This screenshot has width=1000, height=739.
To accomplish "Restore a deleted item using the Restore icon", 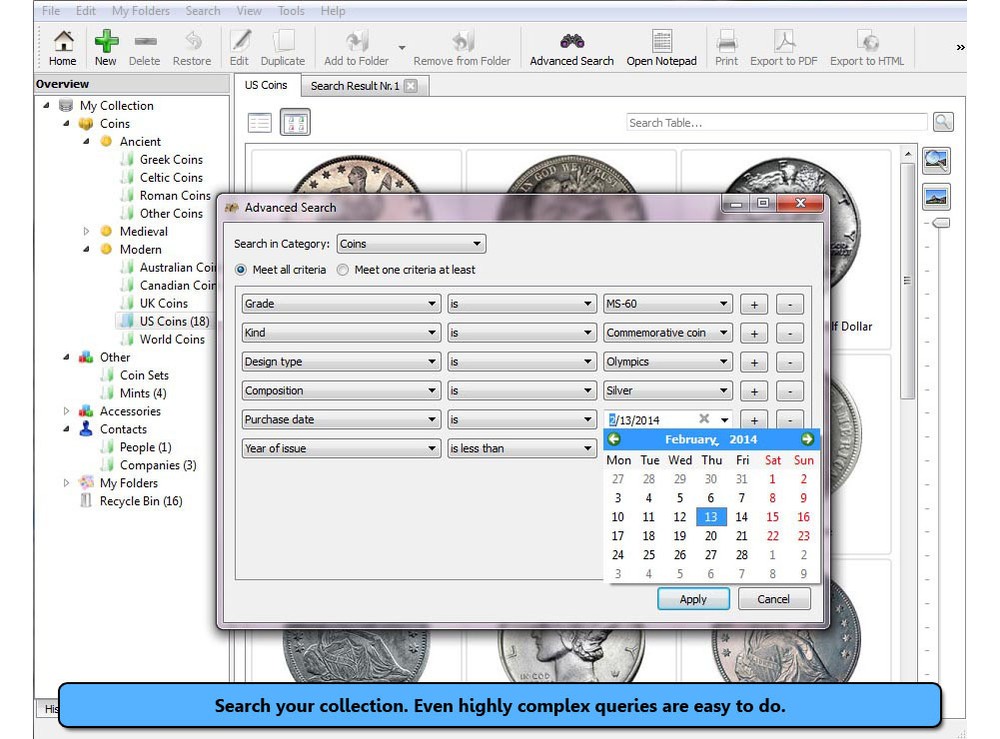I will (x=192, y=47).
